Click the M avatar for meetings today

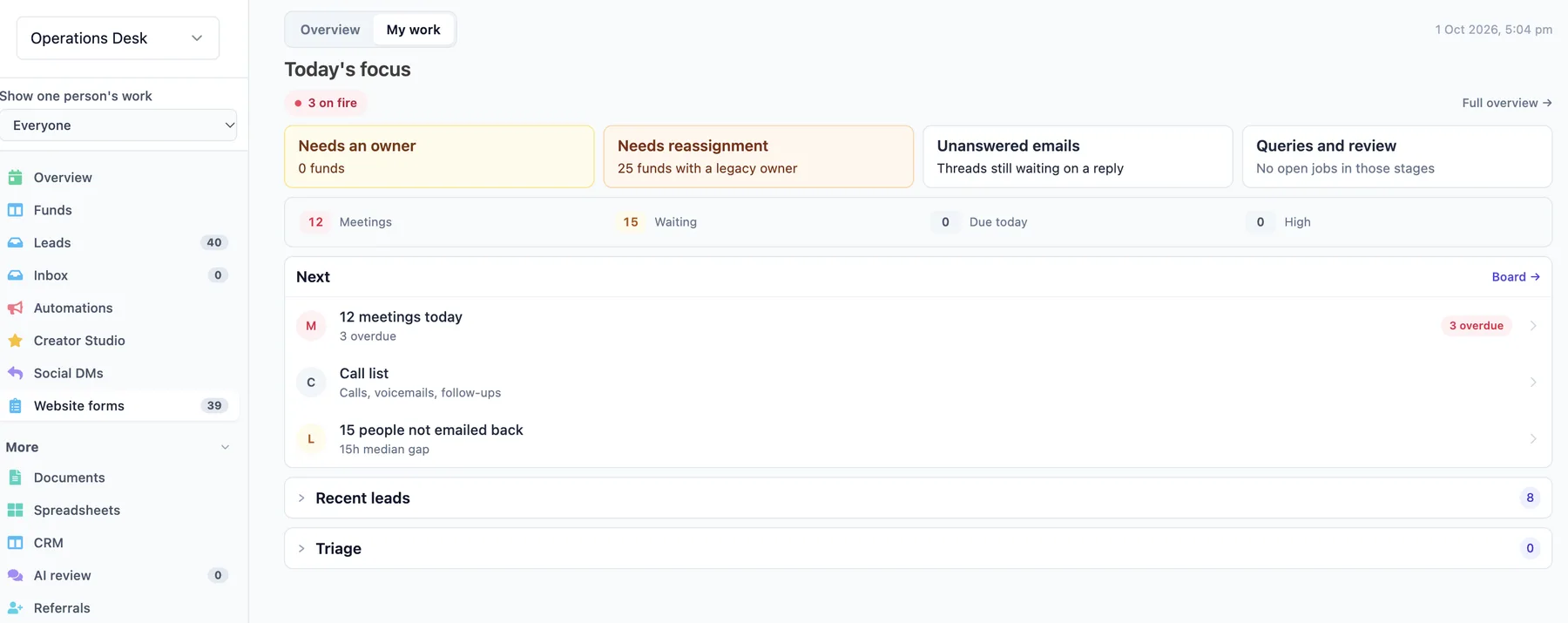pos(311,326)
